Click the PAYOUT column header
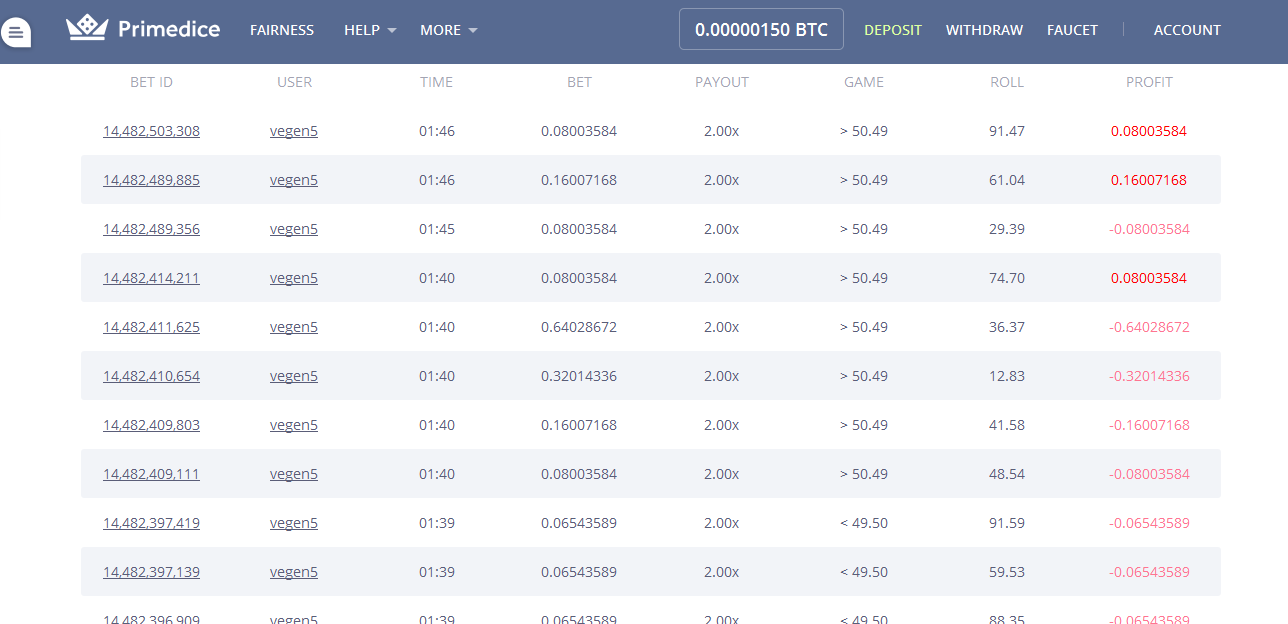This screenshot has width=1288, height=624. coord(722,82)
